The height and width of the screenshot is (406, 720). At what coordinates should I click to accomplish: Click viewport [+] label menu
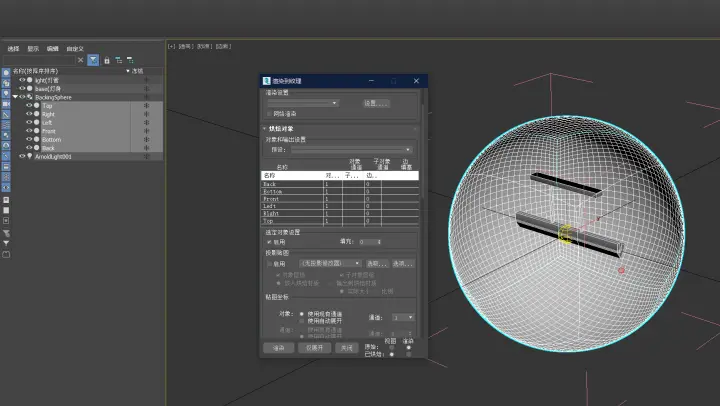(x=171, y=46)
